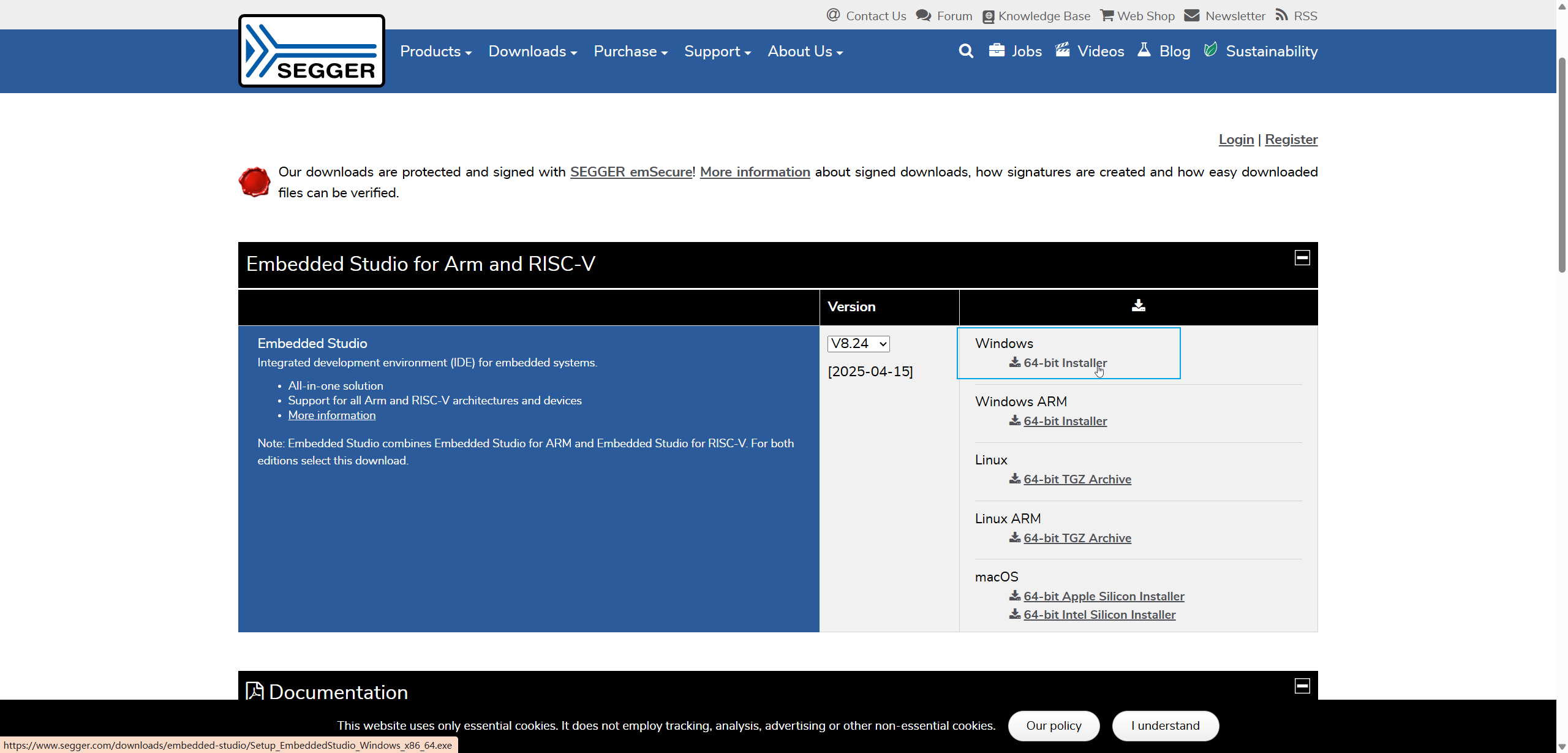Click the scrollbar down arrow
The width and height of the screenshot is (1568, 753).
click(1562, 747)
